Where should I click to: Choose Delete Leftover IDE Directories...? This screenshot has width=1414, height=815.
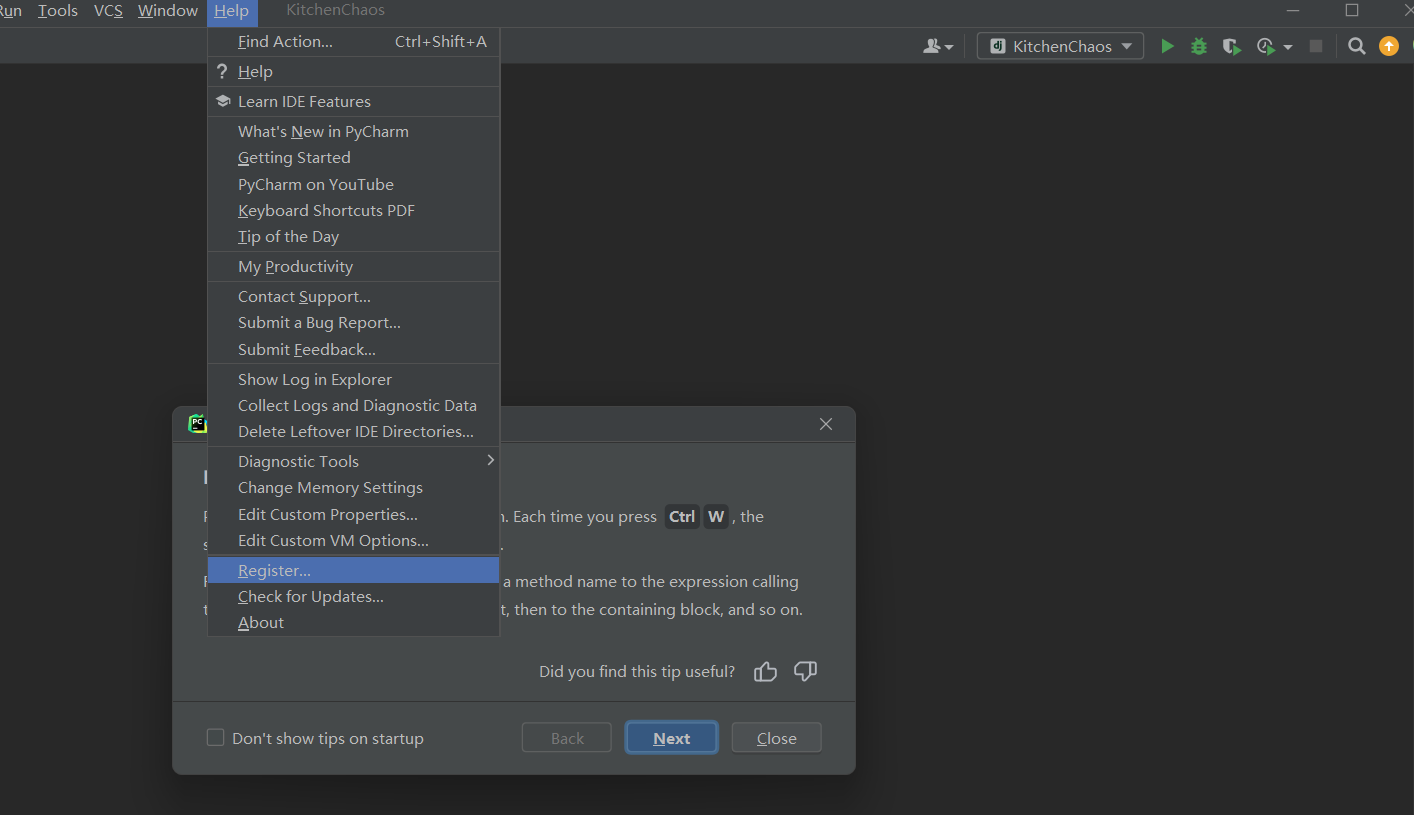pos(353,432)
